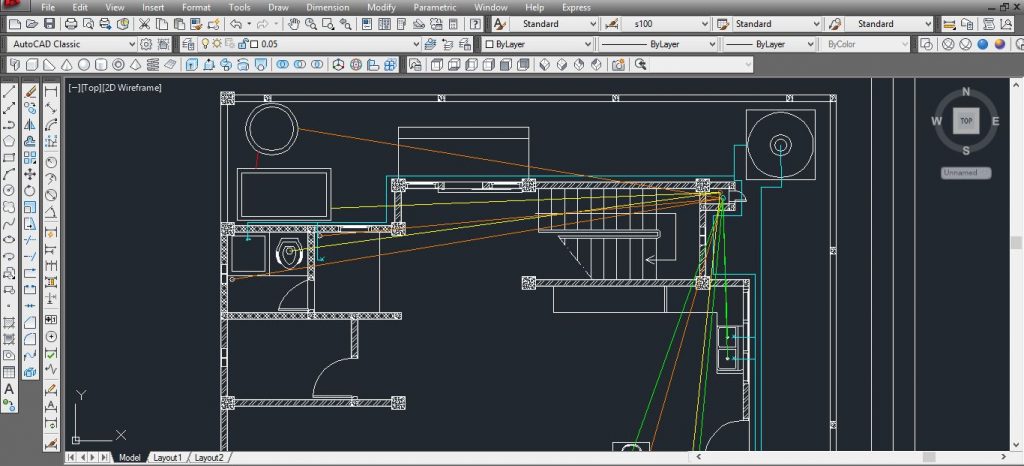Cut selection with the scissors icon
1024x466 pixels.
144,24
